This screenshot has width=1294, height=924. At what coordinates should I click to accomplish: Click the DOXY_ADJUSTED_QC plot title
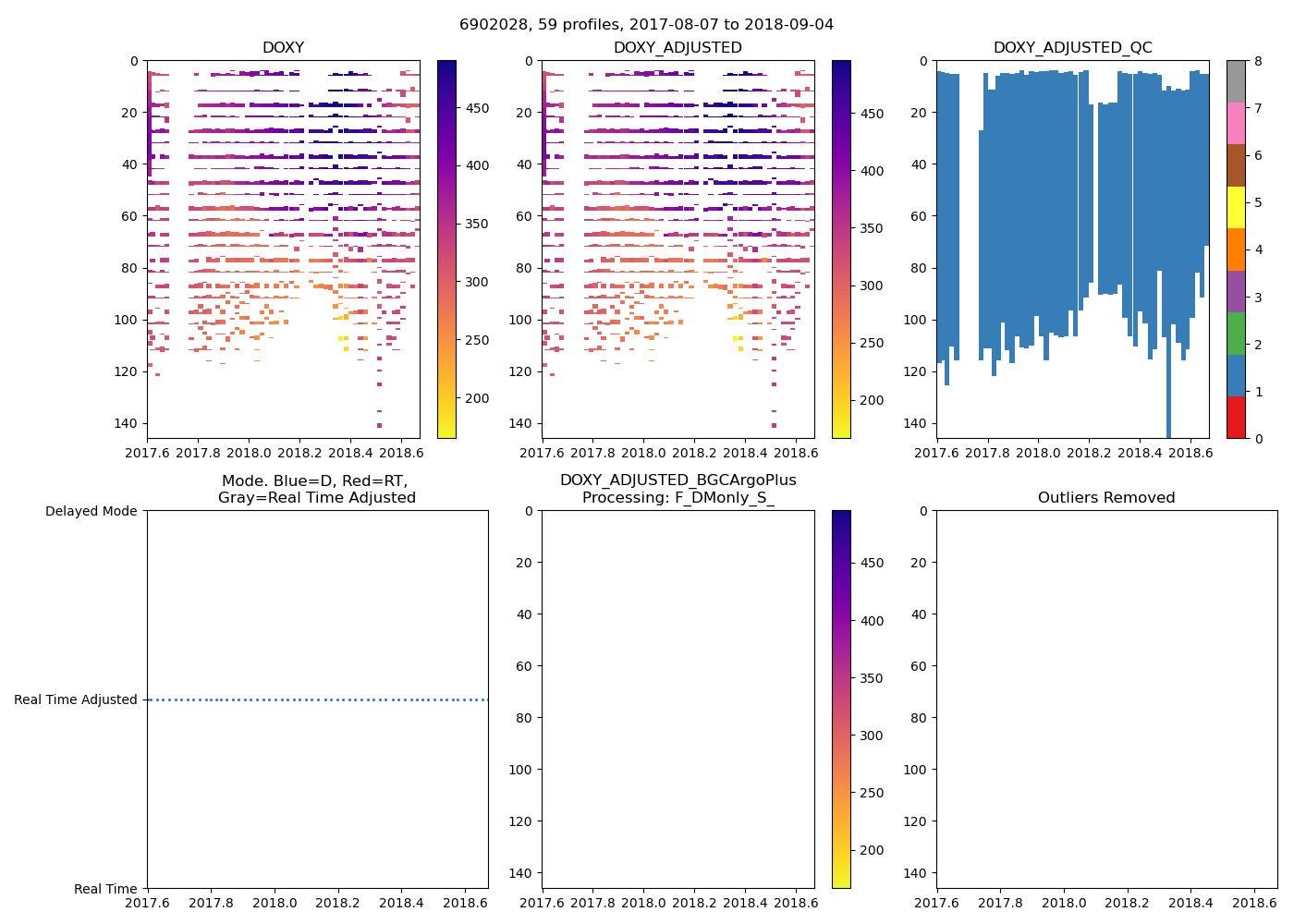pos(1072,48)
